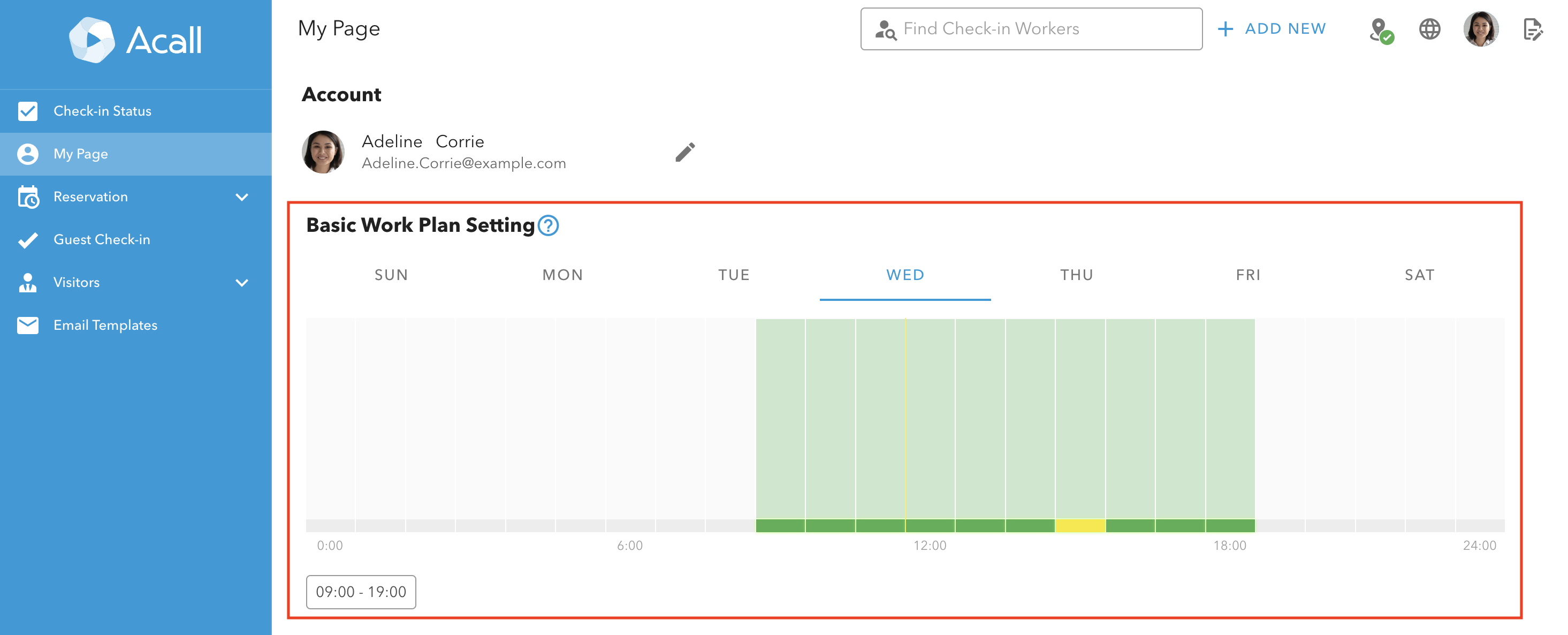Click the Acall logo
Viewport: 1568px width, 635px height.
(135, 40)
